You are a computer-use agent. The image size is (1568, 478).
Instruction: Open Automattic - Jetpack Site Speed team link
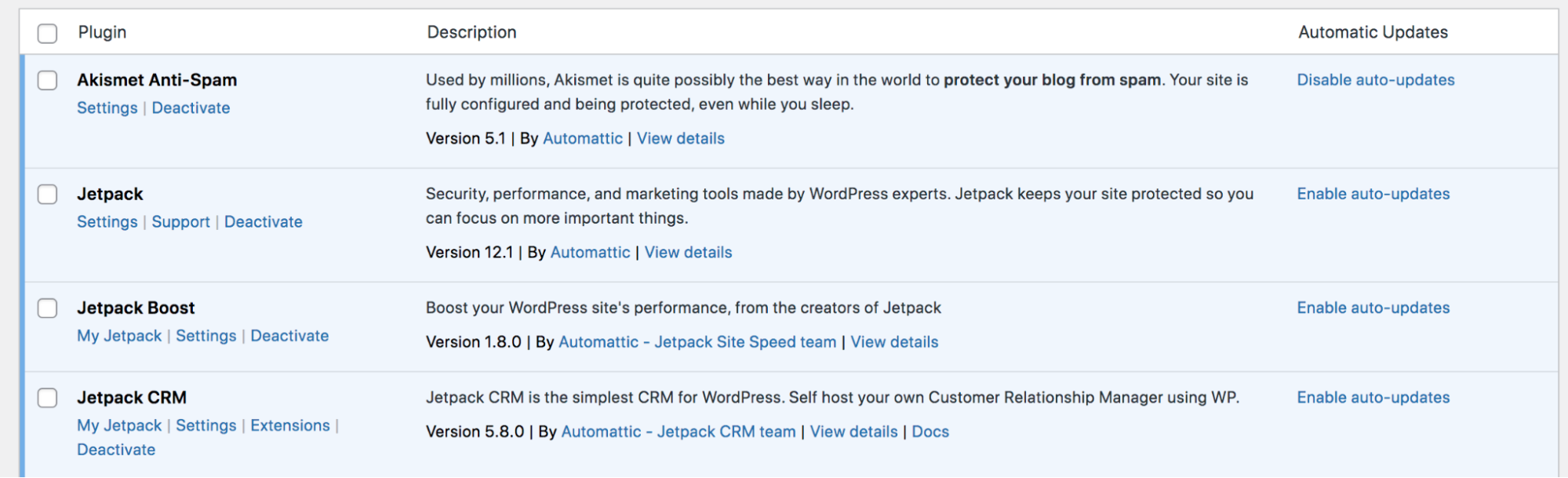[x=697, y=342]
